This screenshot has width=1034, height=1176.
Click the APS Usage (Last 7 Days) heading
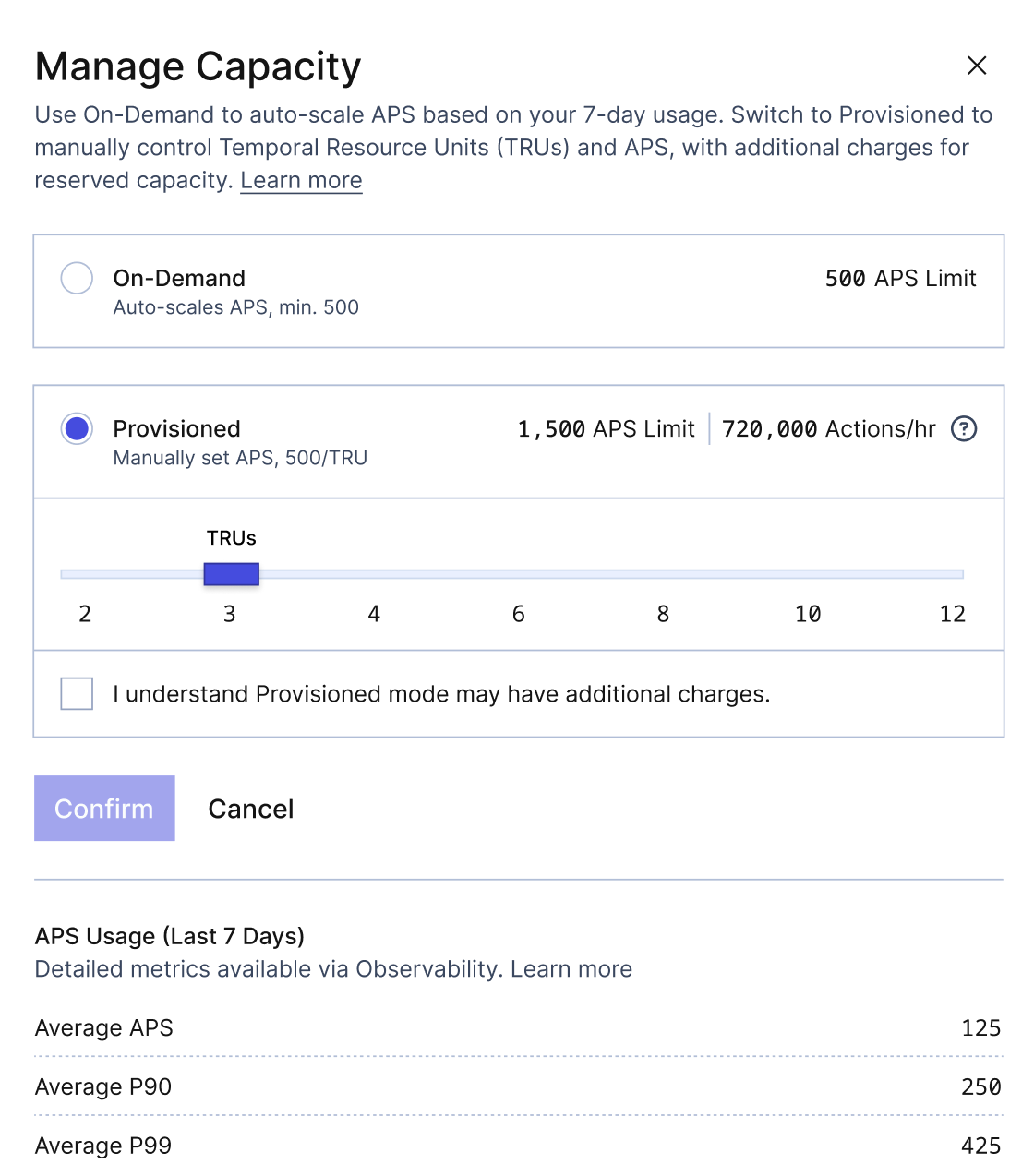click(x=169, y=935)
